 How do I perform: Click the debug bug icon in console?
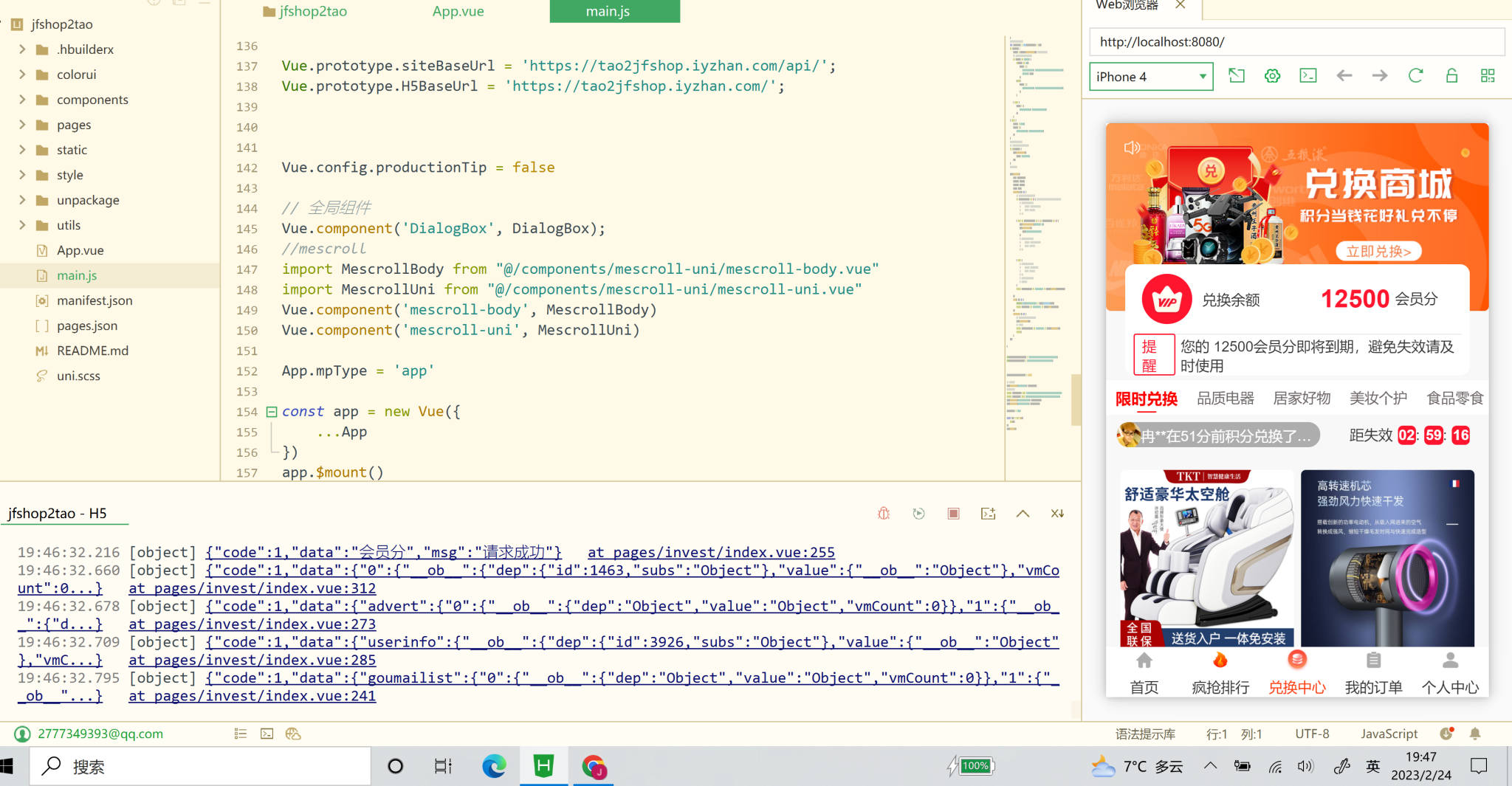[884, 514]
